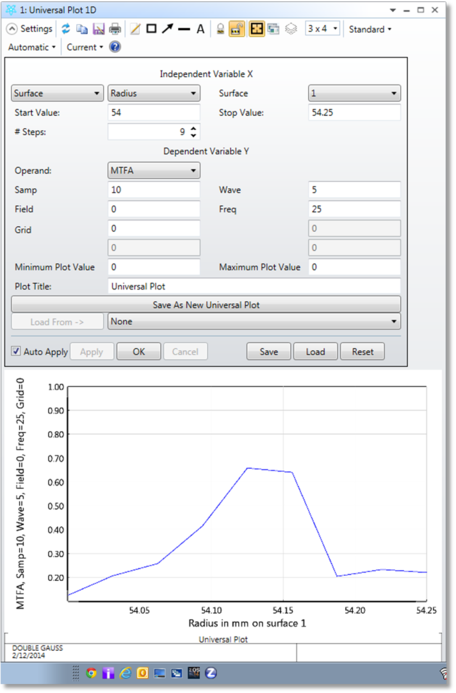The width and height of the screenshot is (456, 693).
Task: Toggle the Auto Apply checkbox
Action: [16, 351]
